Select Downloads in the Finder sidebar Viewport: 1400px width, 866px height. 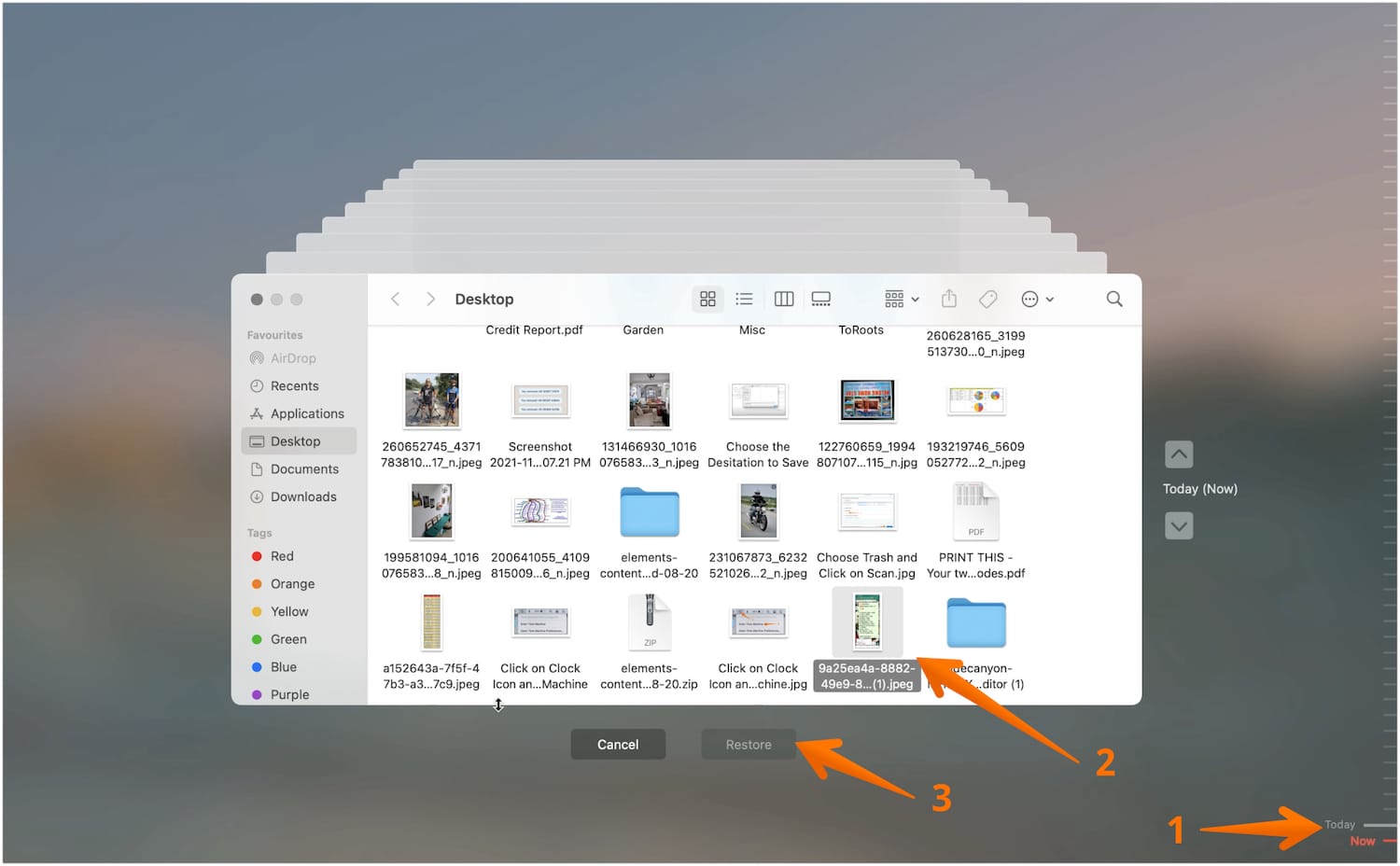[x=302, y=496]
